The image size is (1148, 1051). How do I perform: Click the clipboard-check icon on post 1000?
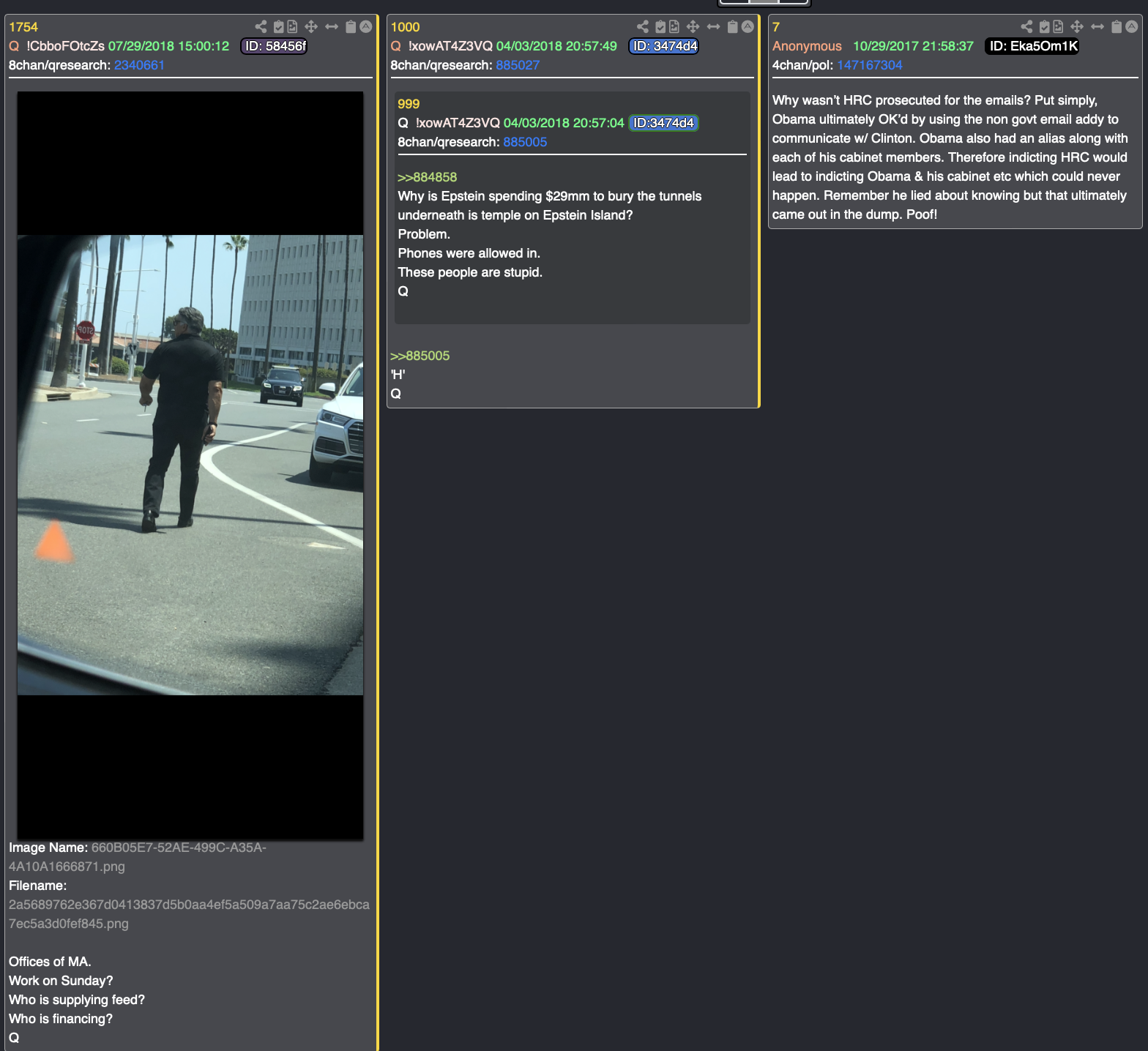tap(660, 26)
